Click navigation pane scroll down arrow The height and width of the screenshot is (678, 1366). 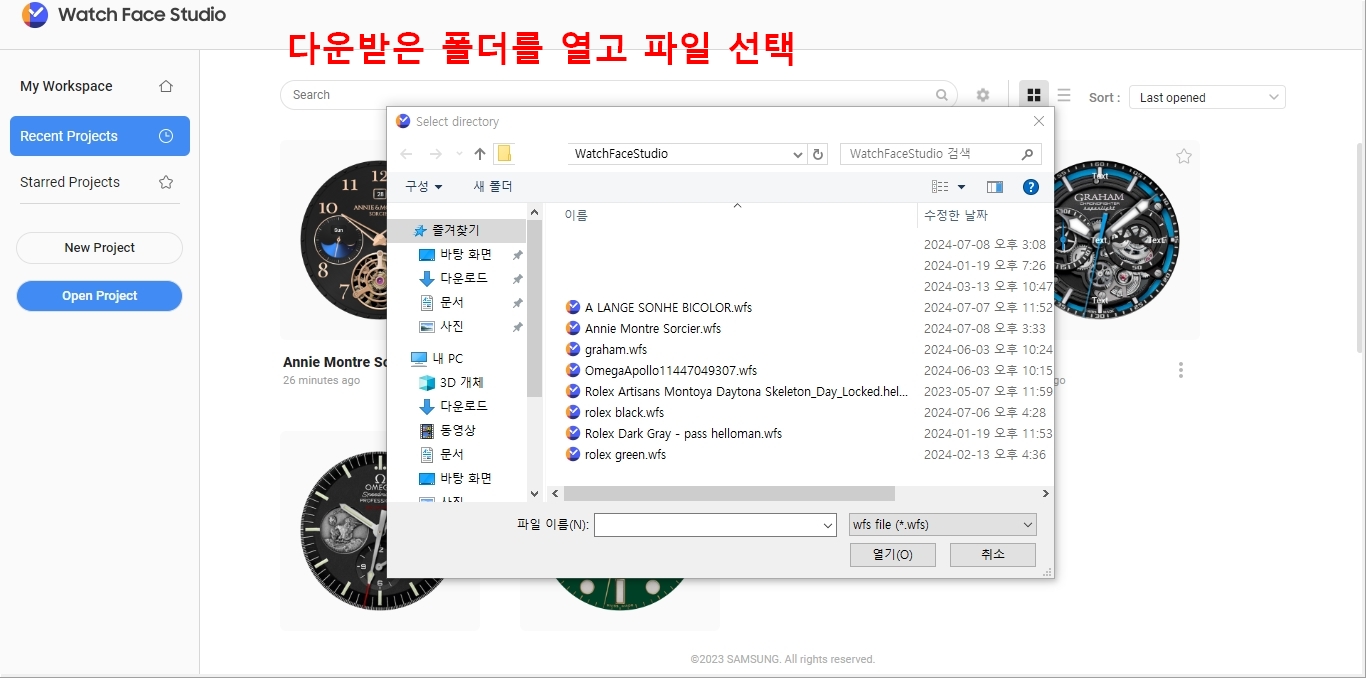[x=534, y=494]
